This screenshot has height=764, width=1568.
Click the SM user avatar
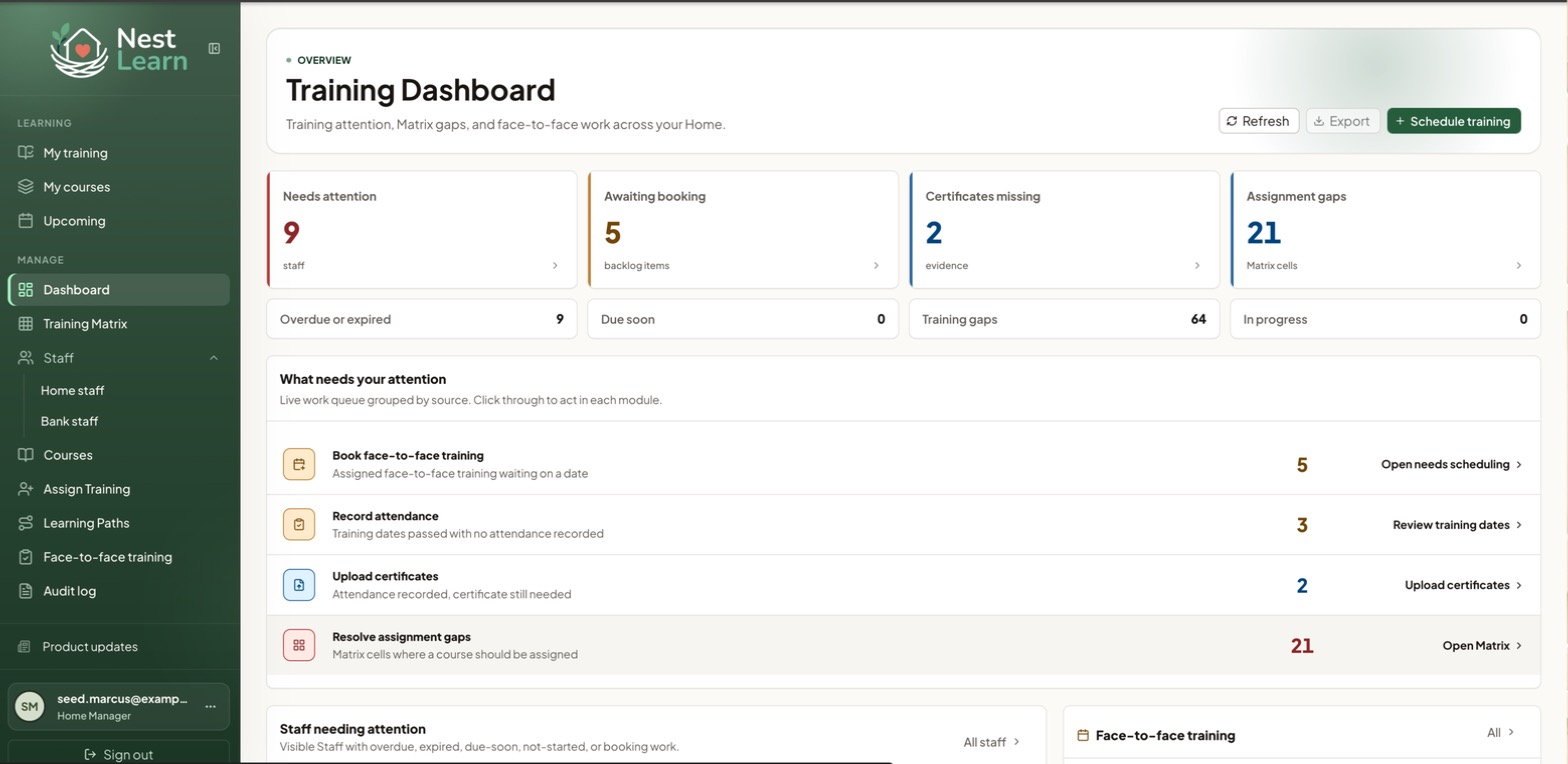coord(30,707)
